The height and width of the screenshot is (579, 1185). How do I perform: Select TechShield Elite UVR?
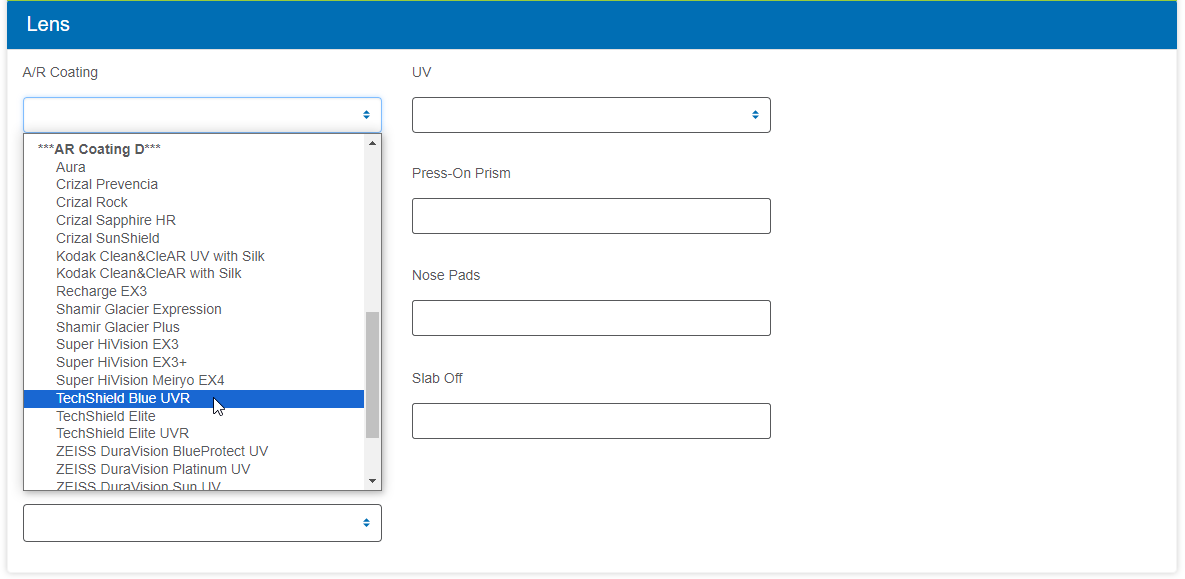[x=193, y=434]
